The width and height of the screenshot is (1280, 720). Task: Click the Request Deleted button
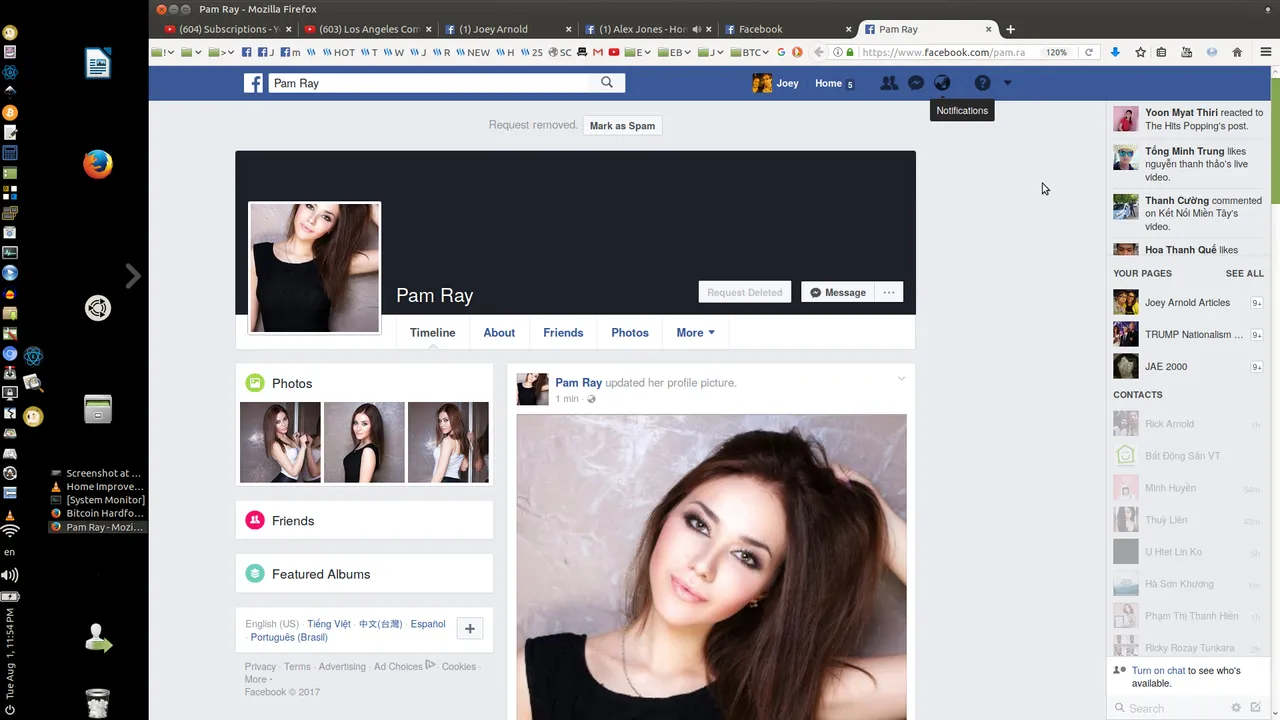744,292
